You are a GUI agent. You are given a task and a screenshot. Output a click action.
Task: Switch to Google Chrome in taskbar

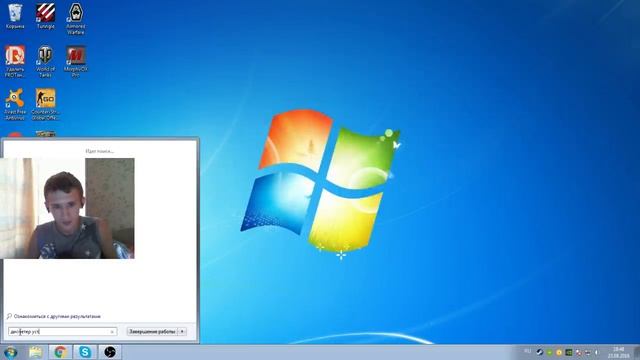coord(60,352)
